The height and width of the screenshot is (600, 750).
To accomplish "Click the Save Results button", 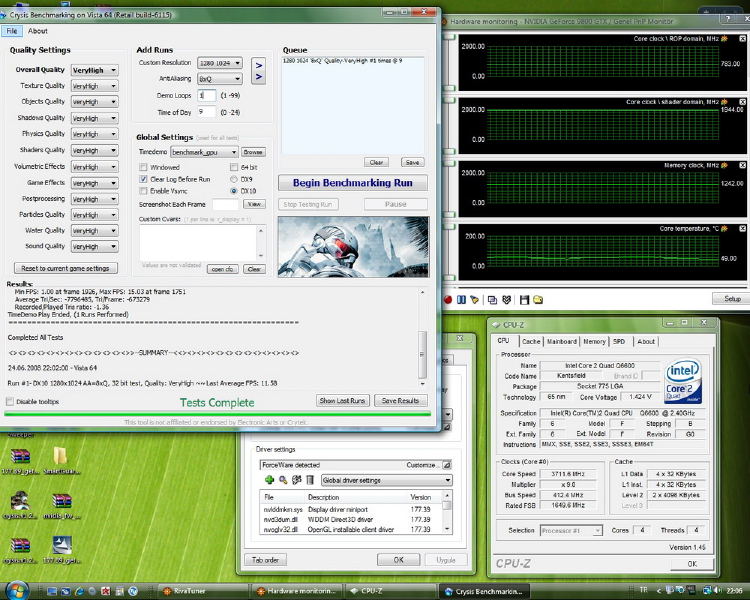I will point(400,400).
